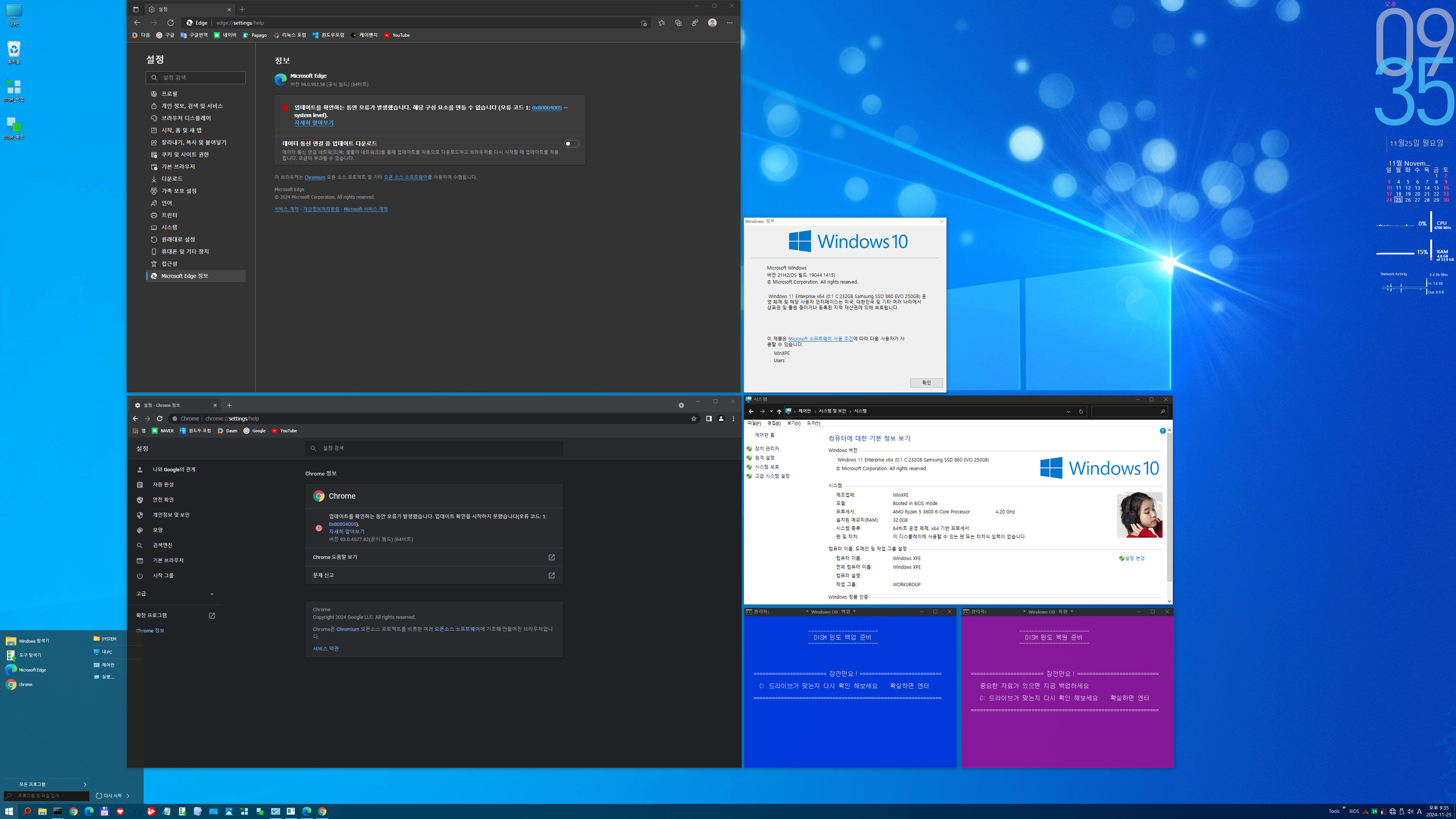Open 도구(T) menu in System window

coord(813,424)
